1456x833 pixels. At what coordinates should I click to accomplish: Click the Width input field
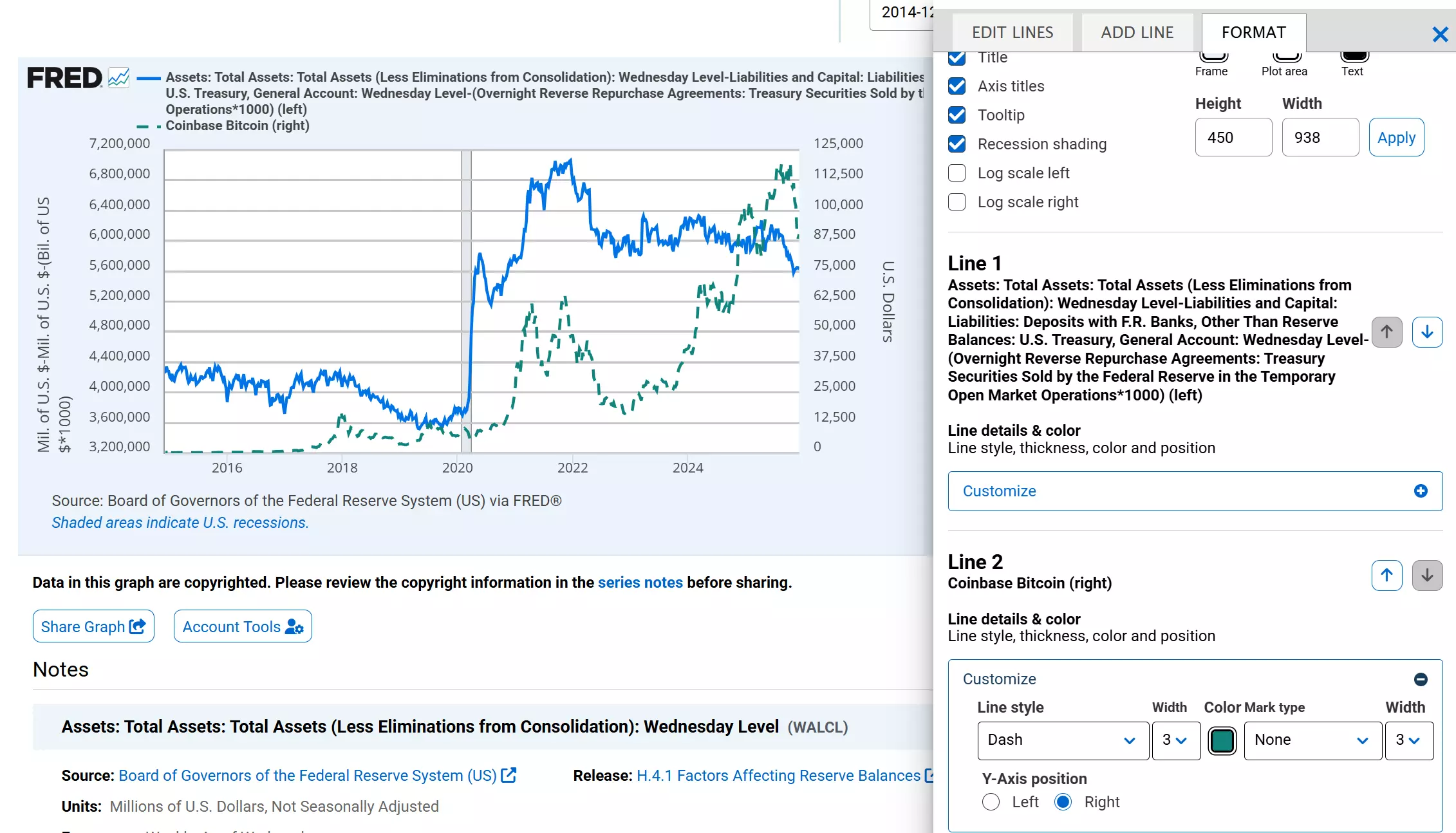(x=1320, y=138)
